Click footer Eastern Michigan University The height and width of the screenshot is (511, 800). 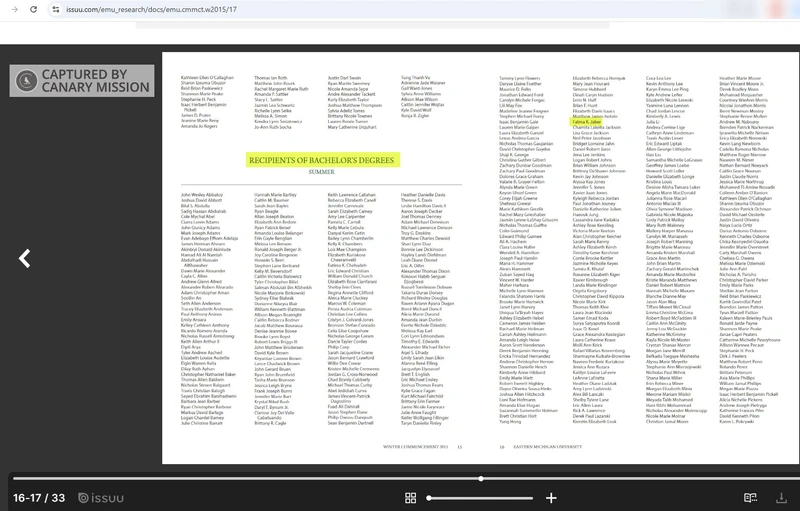547,447
